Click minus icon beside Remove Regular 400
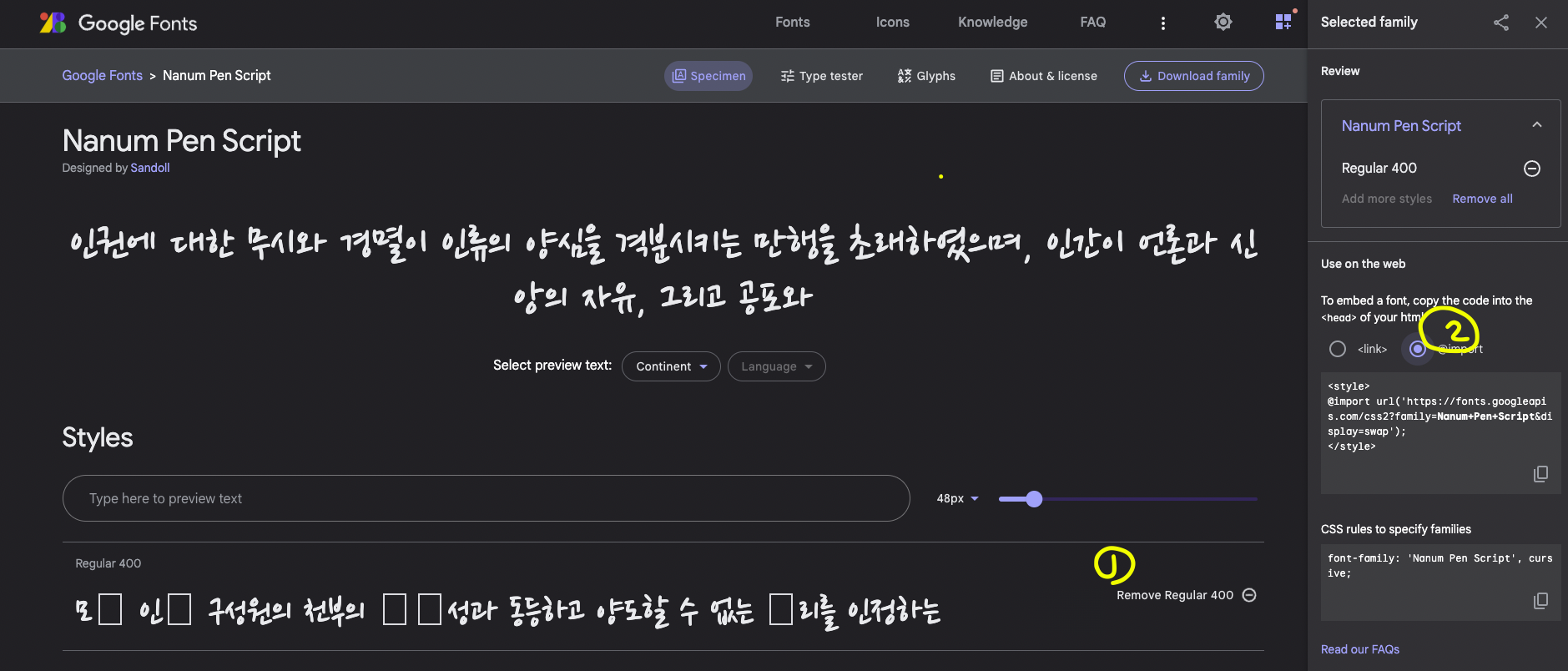 tap(1249, 595)
